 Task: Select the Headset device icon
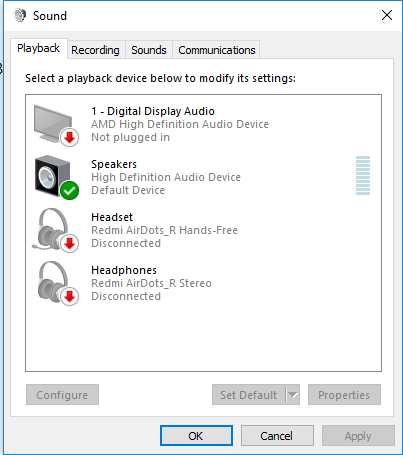55,230
